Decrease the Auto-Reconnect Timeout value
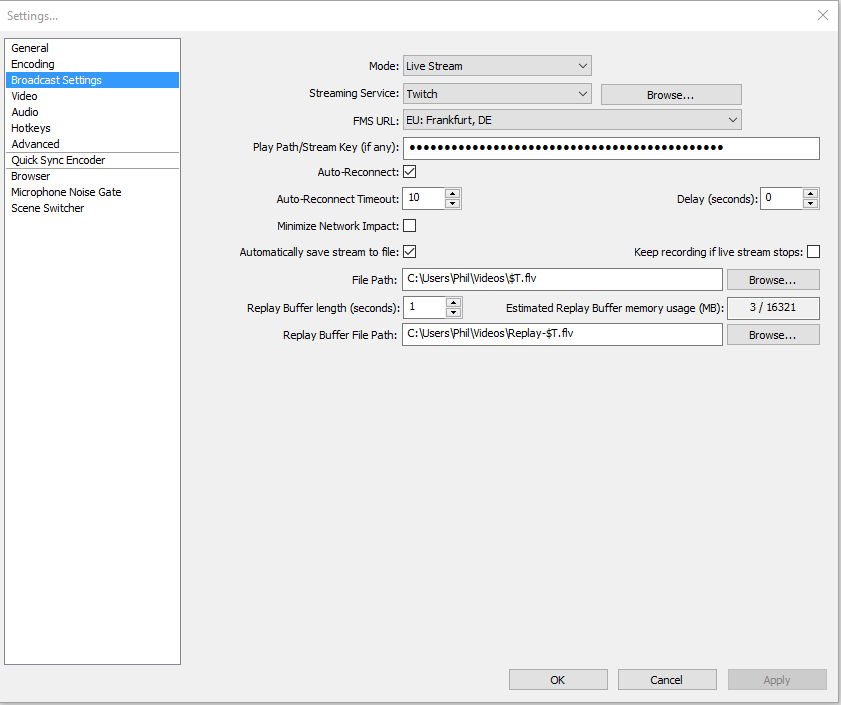Image resolution: width=841 pixels, height=705 pixels. [x=453, y=203]
